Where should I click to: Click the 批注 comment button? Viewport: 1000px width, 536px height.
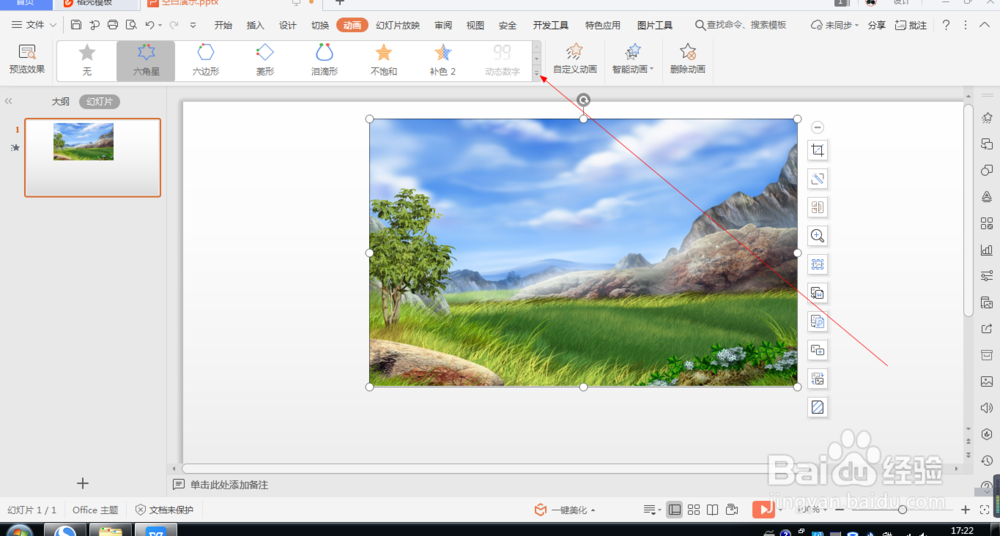pos(911,25)
